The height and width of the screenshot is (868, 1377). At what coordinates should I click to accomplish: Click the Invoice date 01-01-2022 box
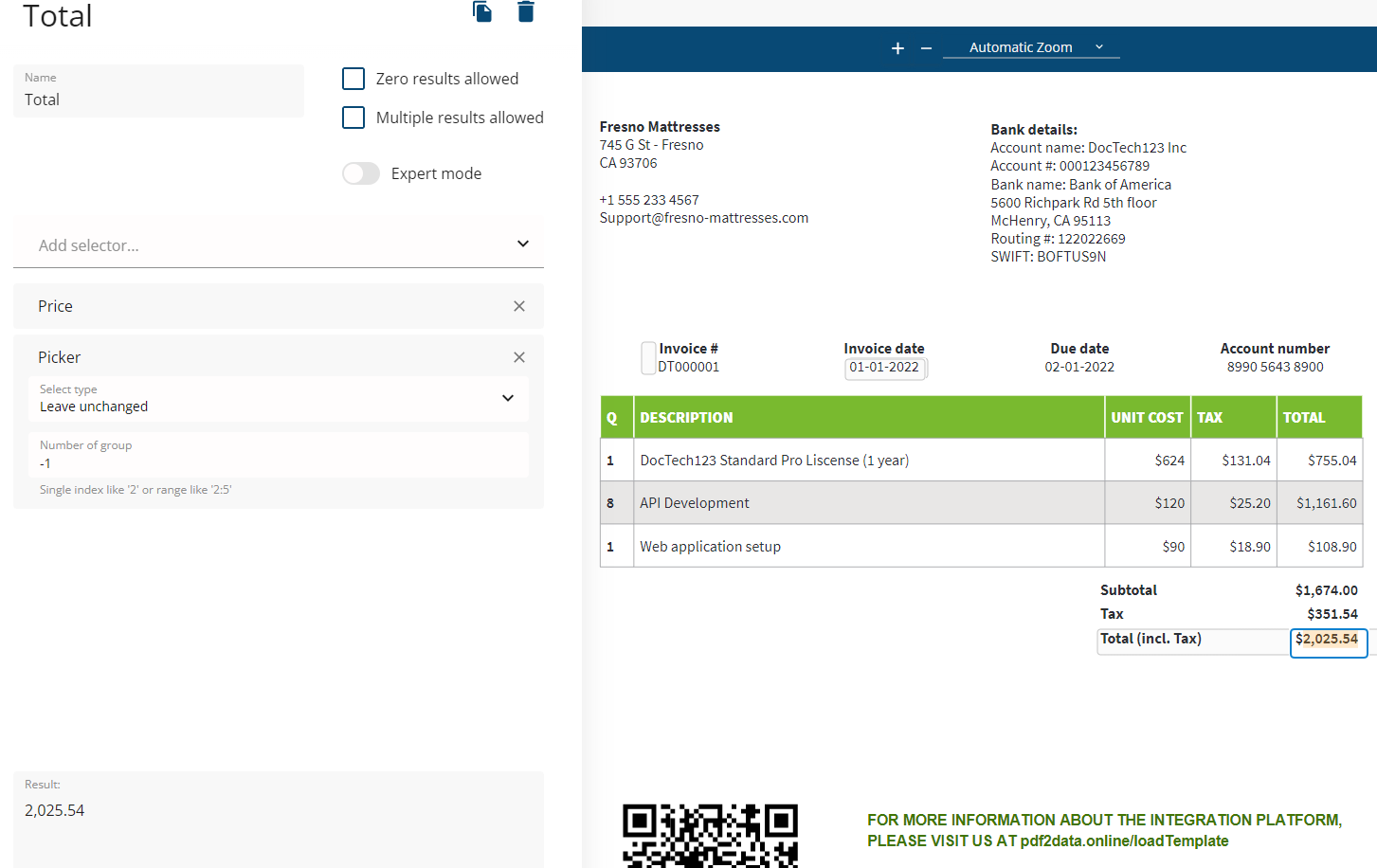tap(884, 368)
